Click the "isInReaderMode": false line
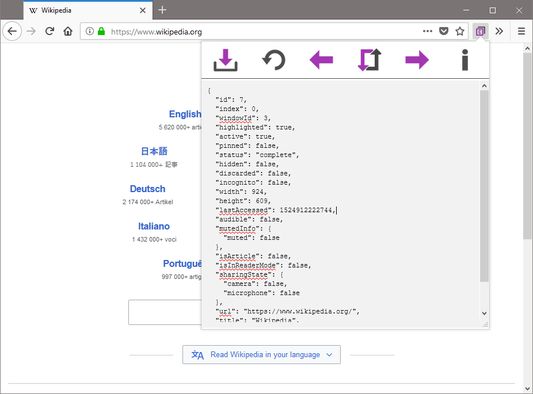The height and width of the screenshot is (394, 533). pos(263,265)
